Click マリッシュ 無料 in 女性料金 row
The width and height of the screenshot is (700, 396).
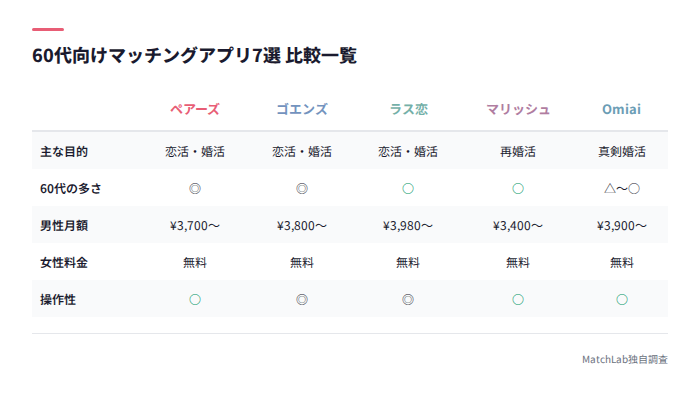tap(518, 263)
